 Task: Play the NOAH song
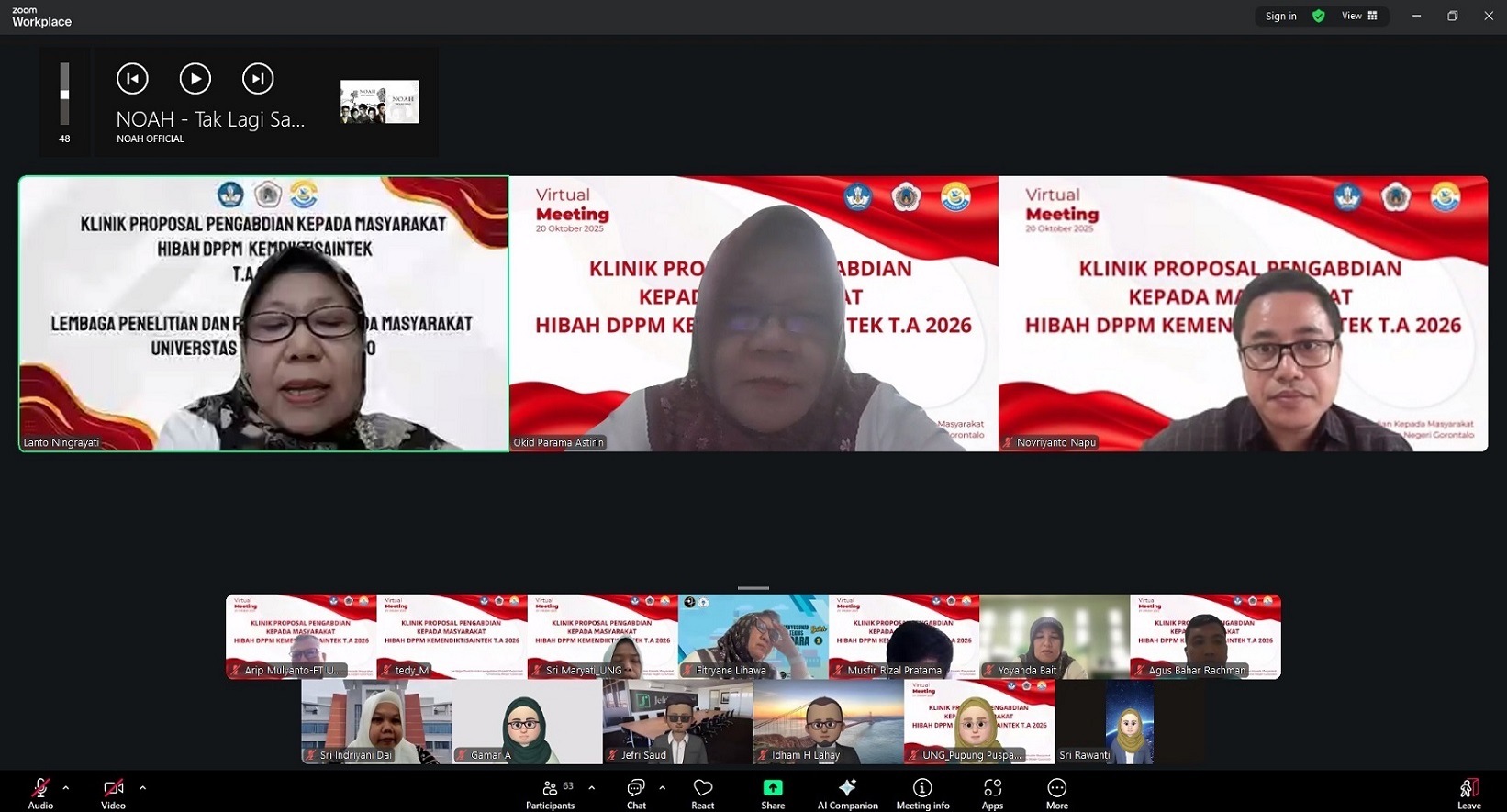click(195, 79)
